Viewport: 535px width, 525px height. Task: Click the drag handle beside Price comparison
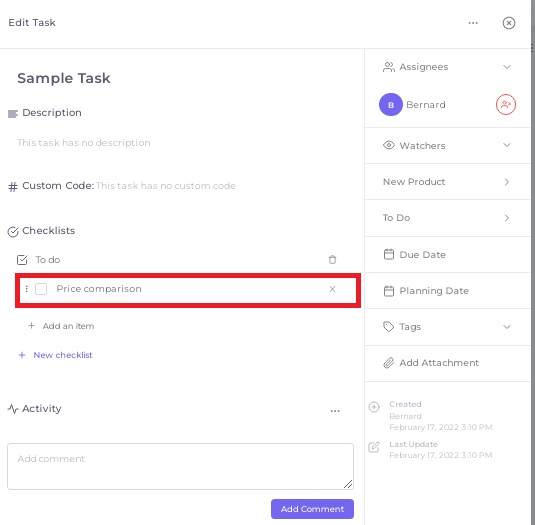point(27,289)
